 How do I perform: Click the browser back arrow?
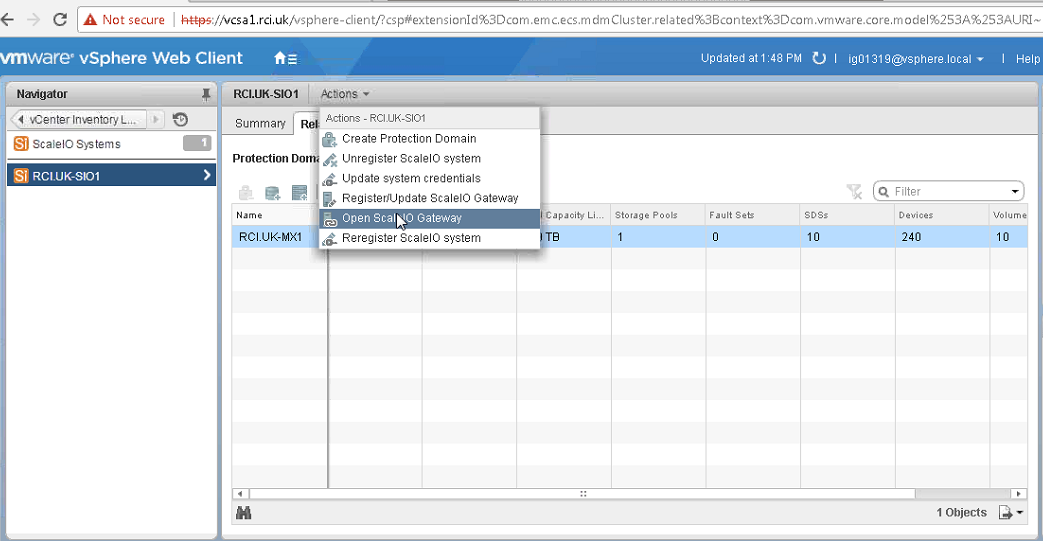pos(7,19)
